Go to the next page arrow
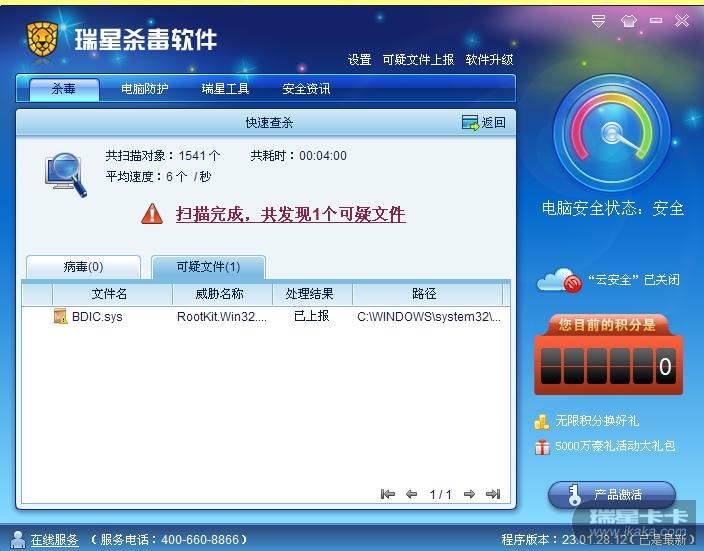The height and width of the screenshot is (551, 704). click(x=469, y=494)
